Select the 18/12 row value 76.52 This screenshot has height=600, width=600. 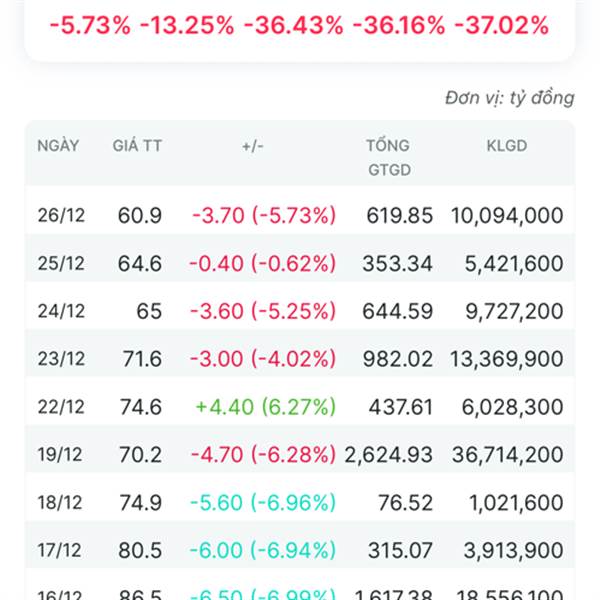(405, 502)
